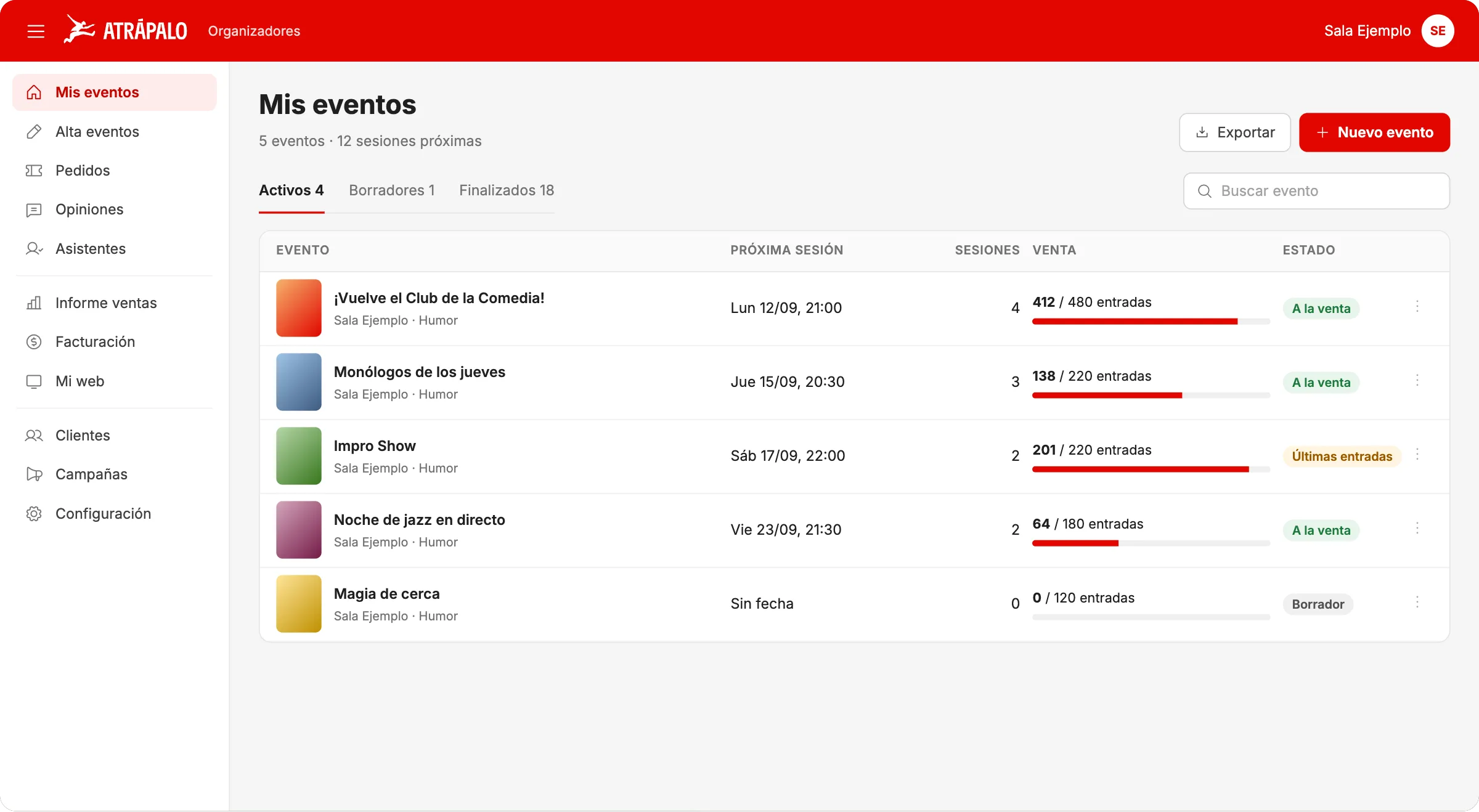Click the Últimas entradas status badge
The width and height of the screenshot is (1479, 812).
pos(1342,457)
